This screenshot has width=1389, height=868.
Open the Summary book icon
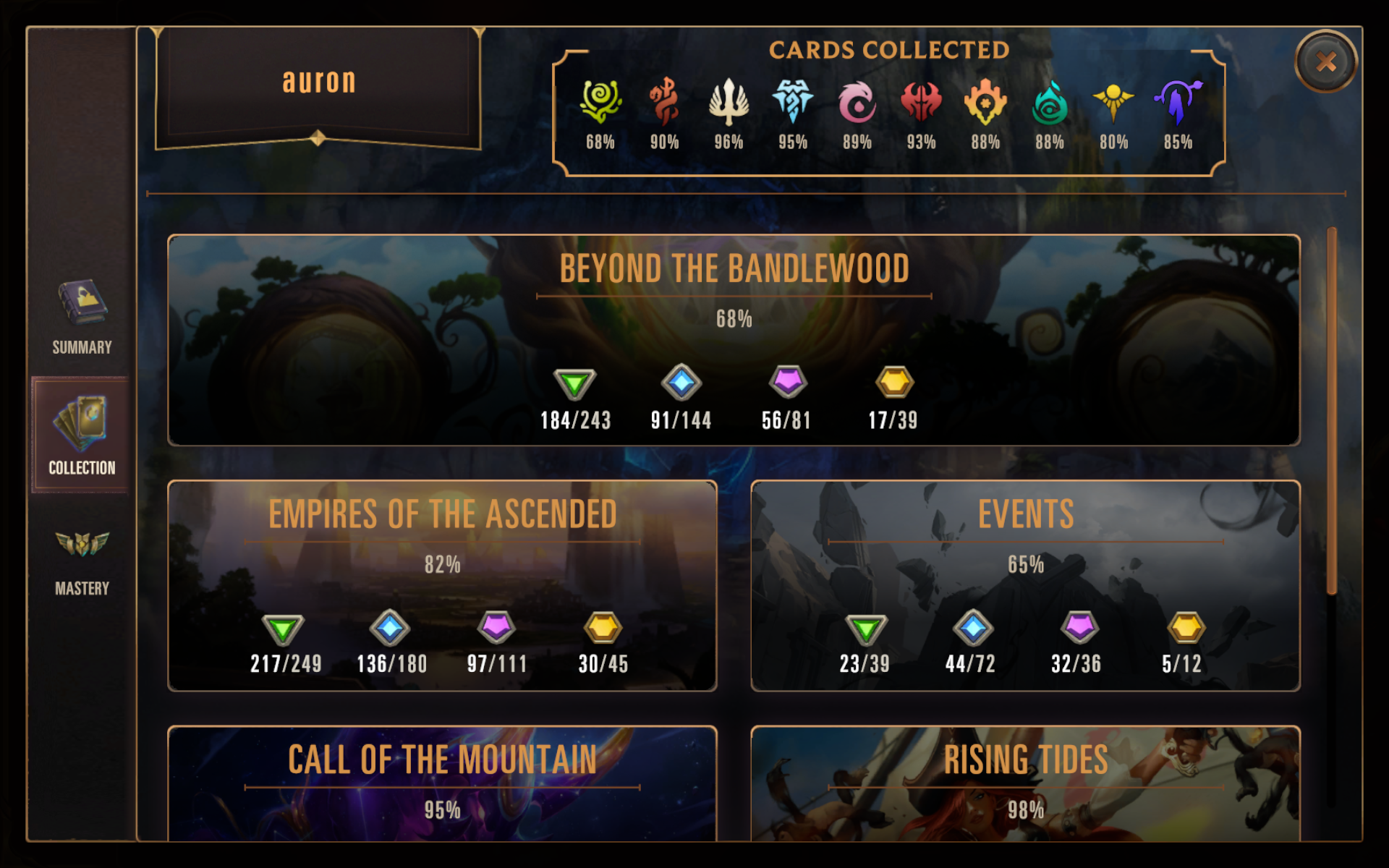82,302
